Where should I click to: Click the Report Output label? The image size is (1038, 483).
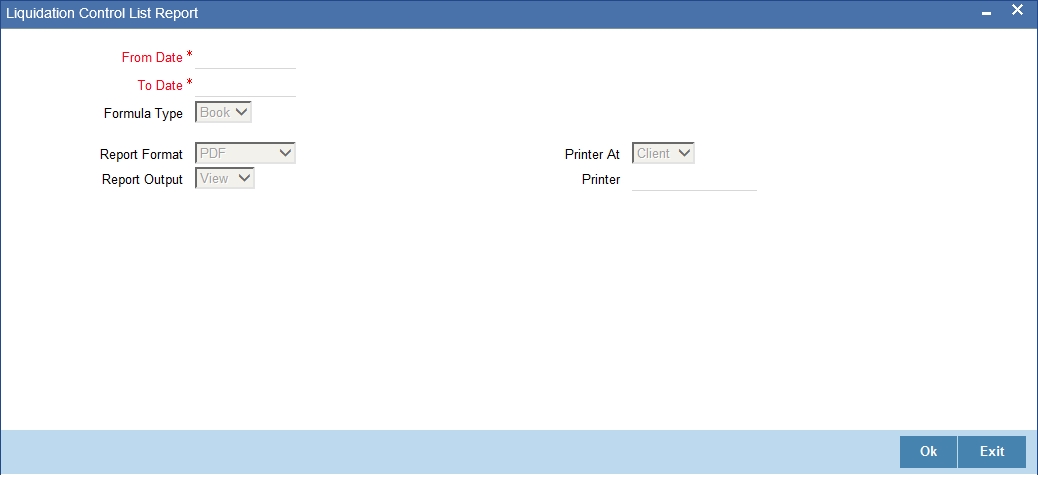point(142,180)
